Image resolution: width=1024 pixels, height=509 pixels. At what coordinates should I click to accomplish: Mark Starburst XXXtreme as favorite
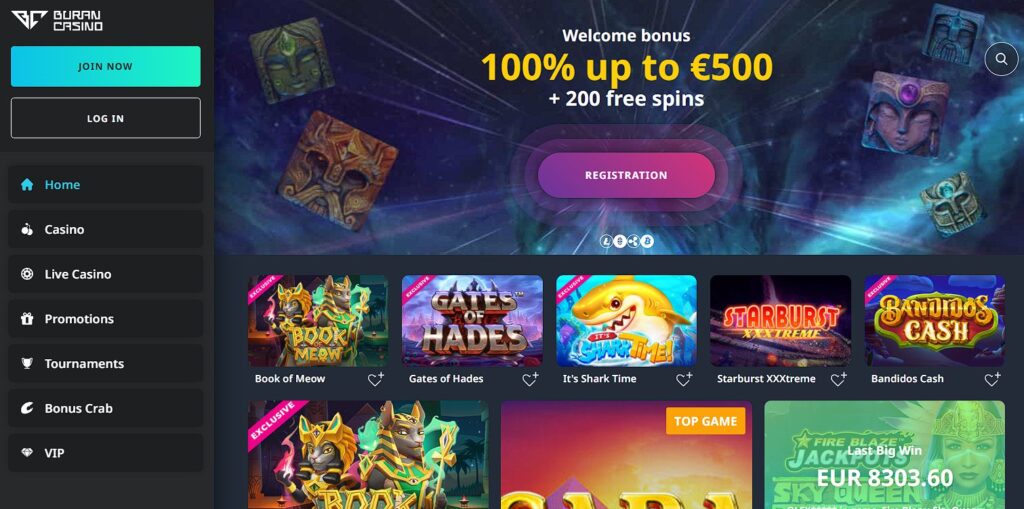pyautogui.click(x=838, y=379)
